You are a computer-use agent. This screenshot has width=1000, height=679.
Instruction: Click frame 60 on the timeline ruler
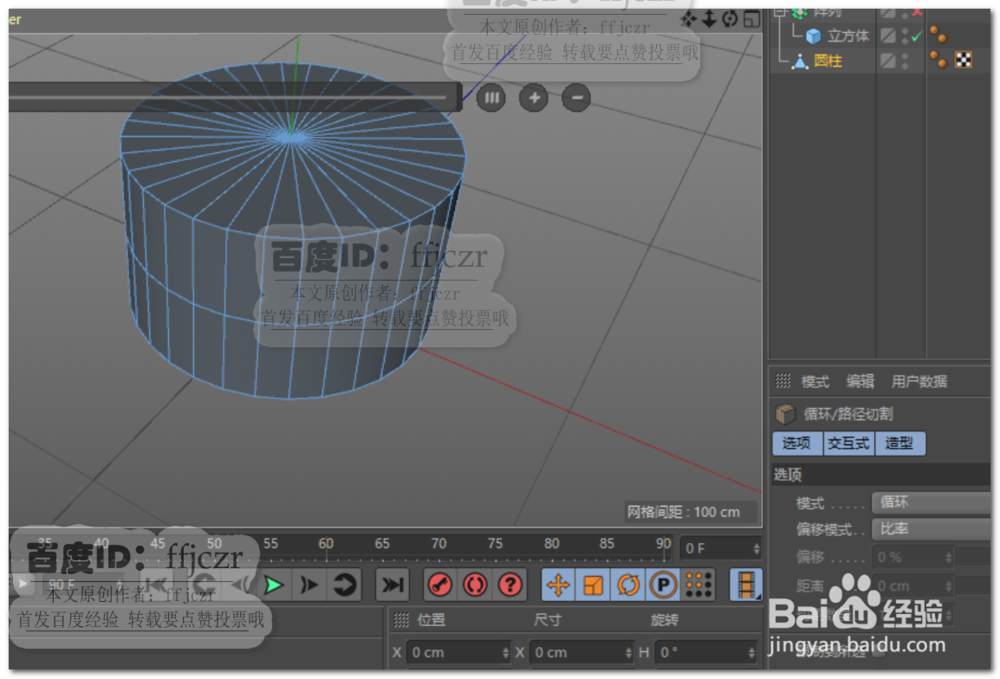coord(326,544)
